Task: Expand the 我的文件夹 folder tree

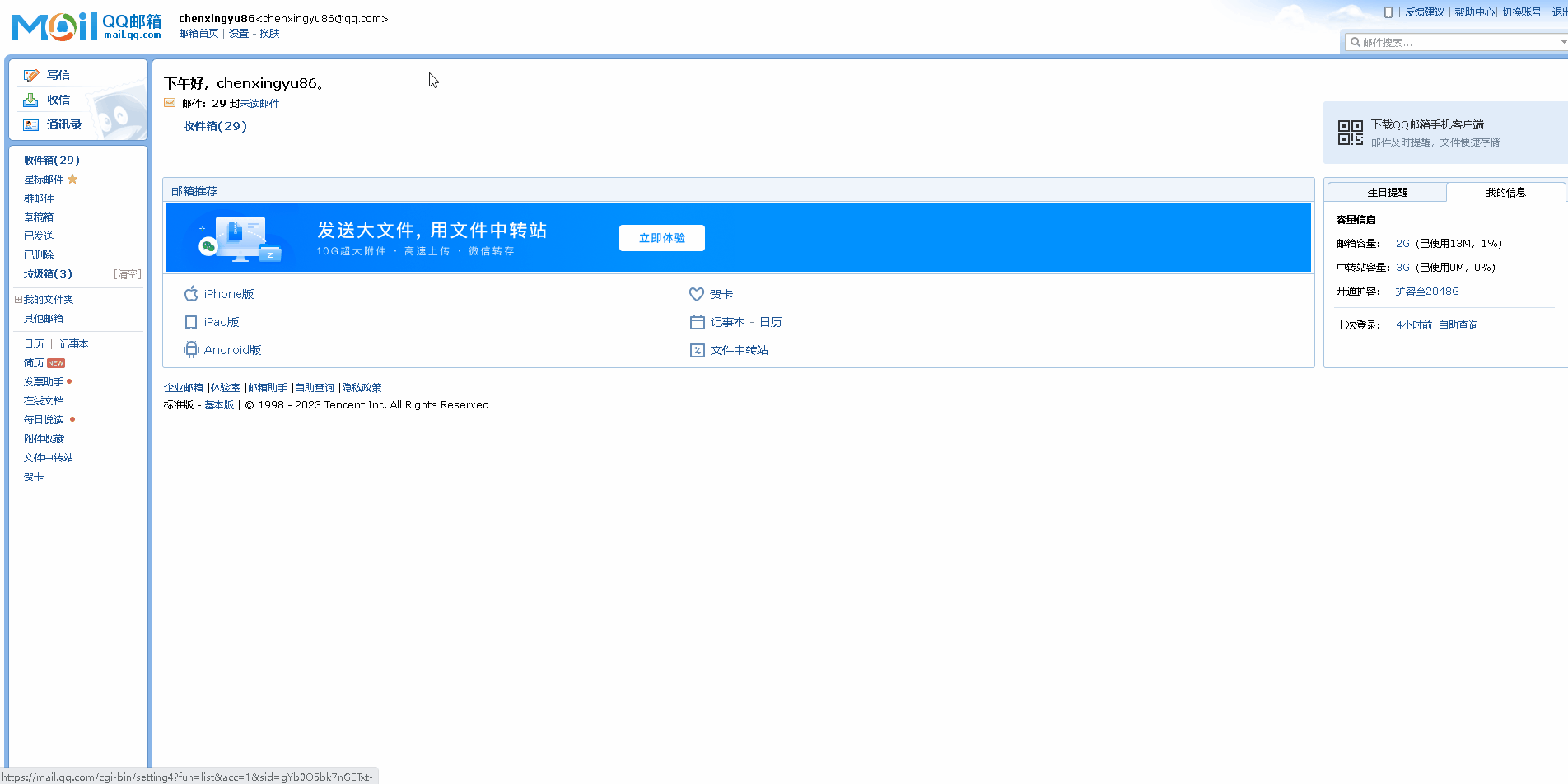Action: coord(18,299)
